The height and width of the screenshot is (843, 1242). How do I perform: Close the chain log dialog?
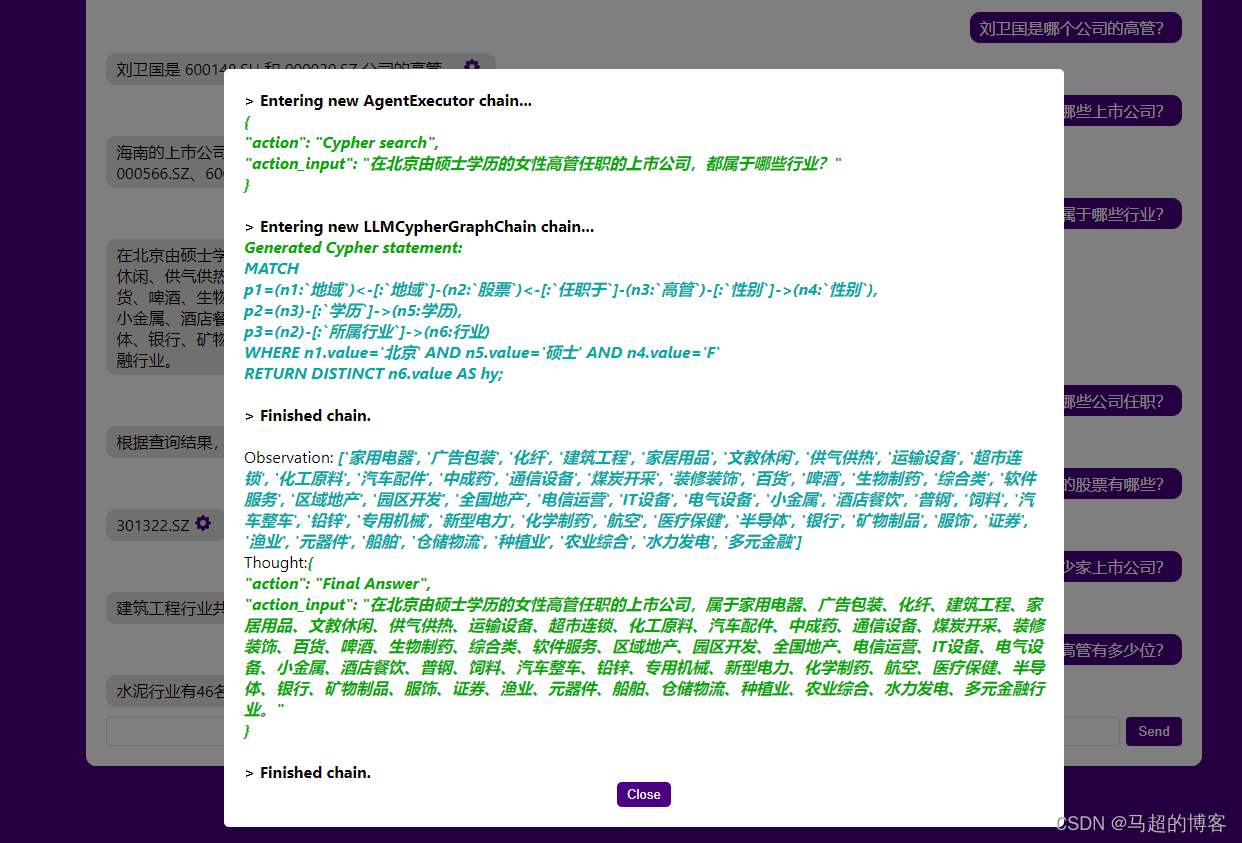click(644, 794)
